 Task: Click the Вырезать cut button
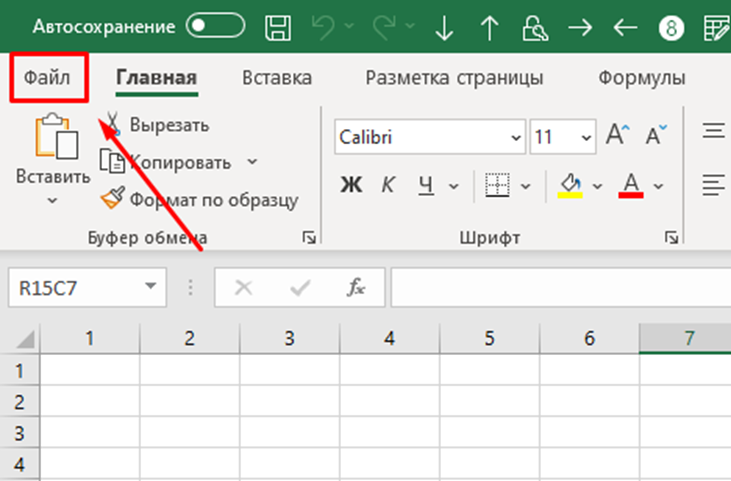tap(157, 124)
